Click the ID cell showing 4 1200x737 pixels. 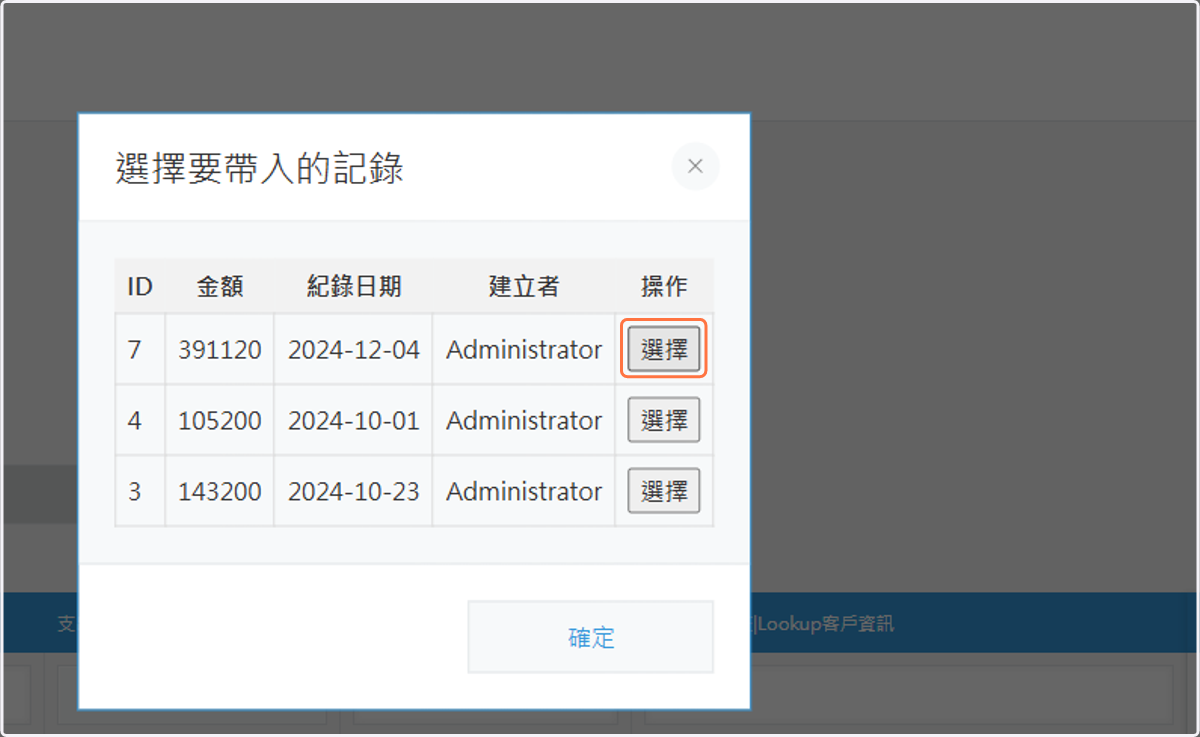pyautogui.click(x=140, y=420)
